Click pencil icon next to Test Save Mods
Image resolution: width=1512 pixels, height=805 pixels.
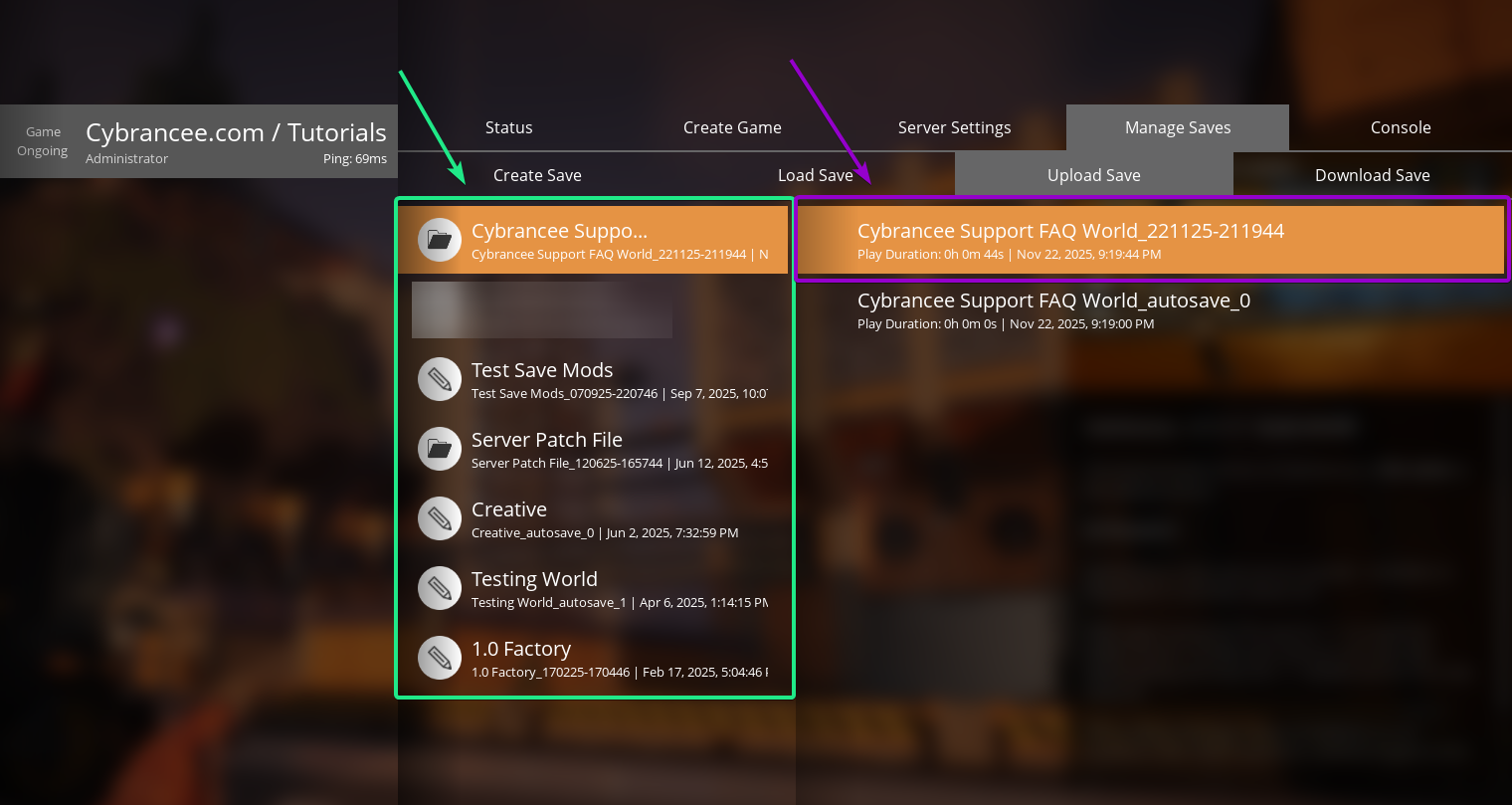pyautogui.click(x=439, y=379)
